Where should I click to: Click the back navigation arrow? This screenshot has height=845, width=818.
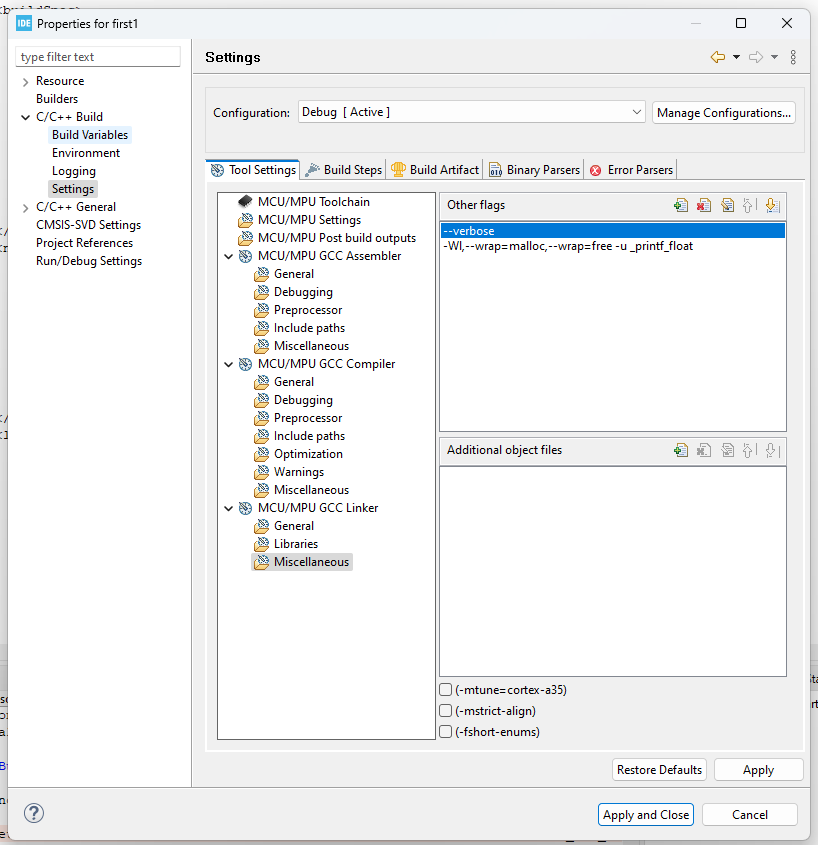[x=718, y=57]
